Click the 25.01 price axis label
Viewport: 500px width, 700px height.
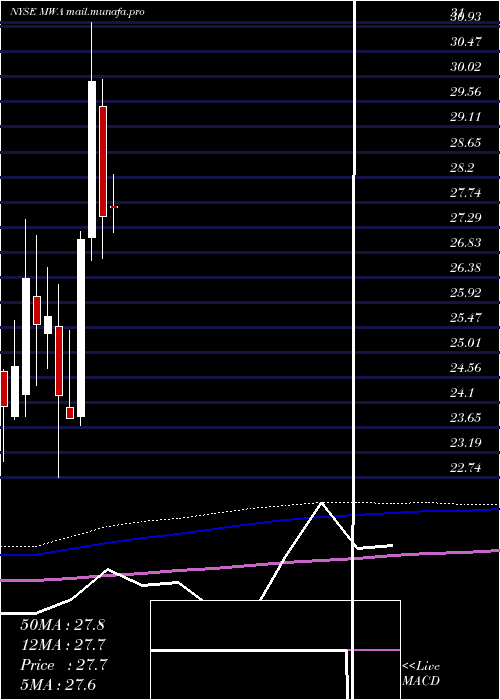pos(466,343)
